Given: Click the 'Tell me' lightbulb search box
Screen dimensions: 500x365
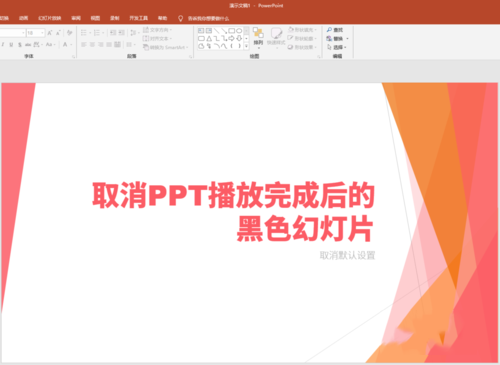Looking at the screenshot, I should tap(204, 18).
